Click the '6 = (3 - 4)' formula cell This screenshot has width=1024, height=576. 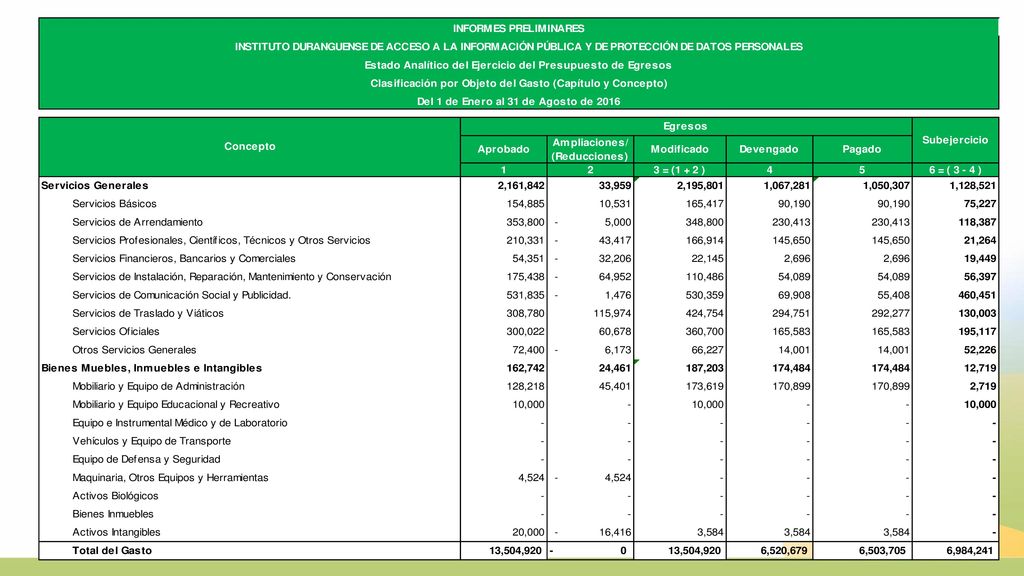(955, 170)
